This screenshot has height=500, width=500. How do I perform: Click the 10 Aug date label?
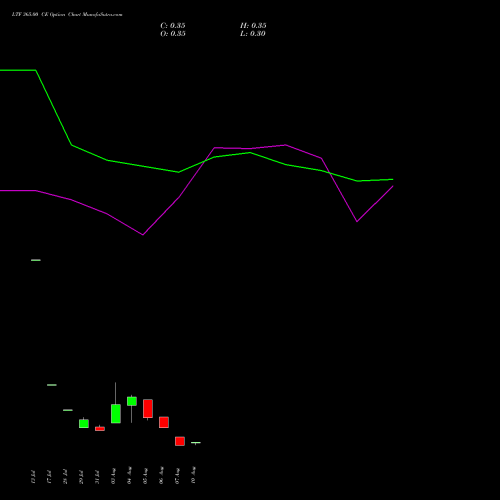(x=193, y=476)
